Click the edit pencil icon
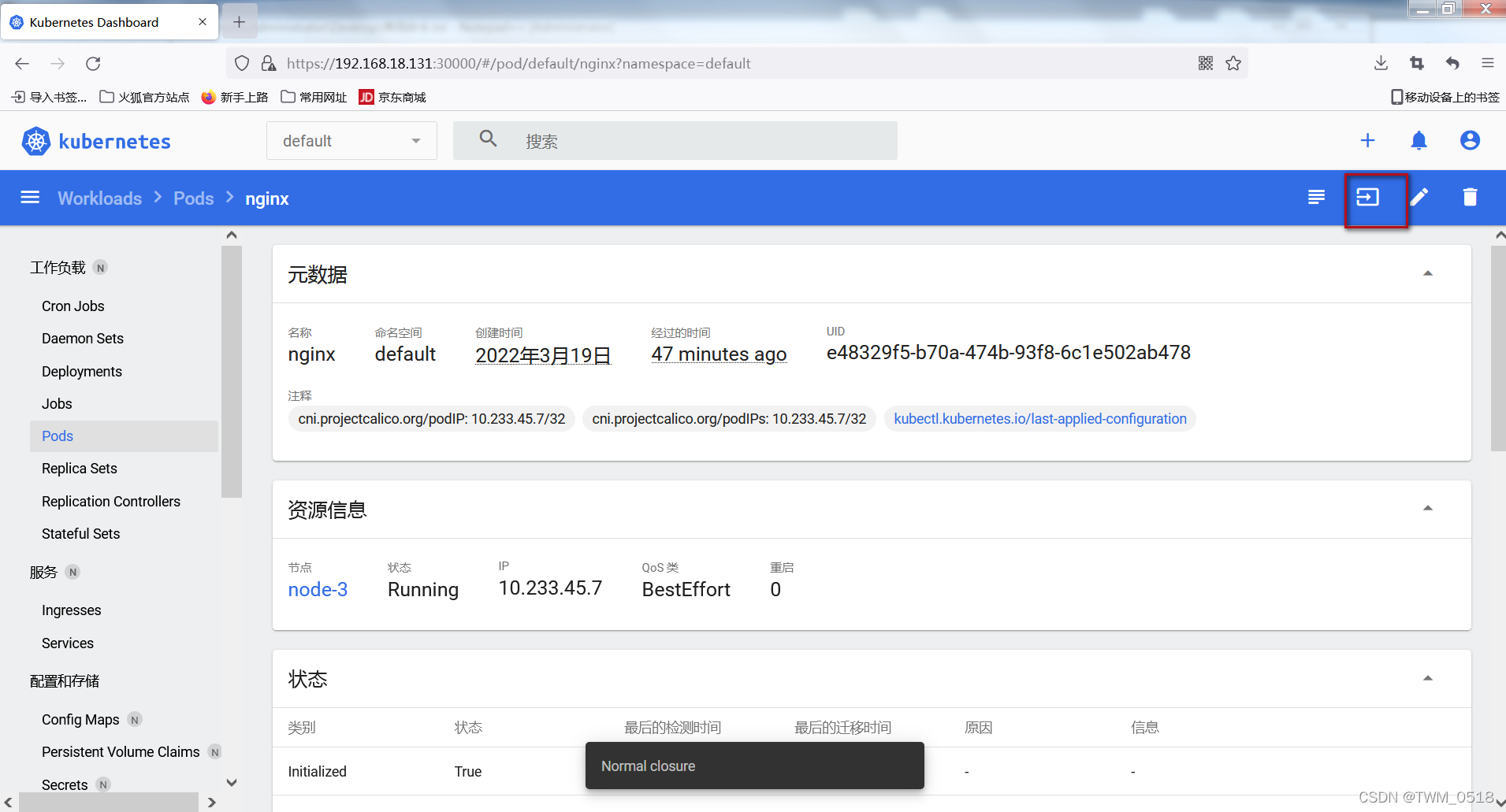This screenshot has width=1506, height=812. (1419, 198)
